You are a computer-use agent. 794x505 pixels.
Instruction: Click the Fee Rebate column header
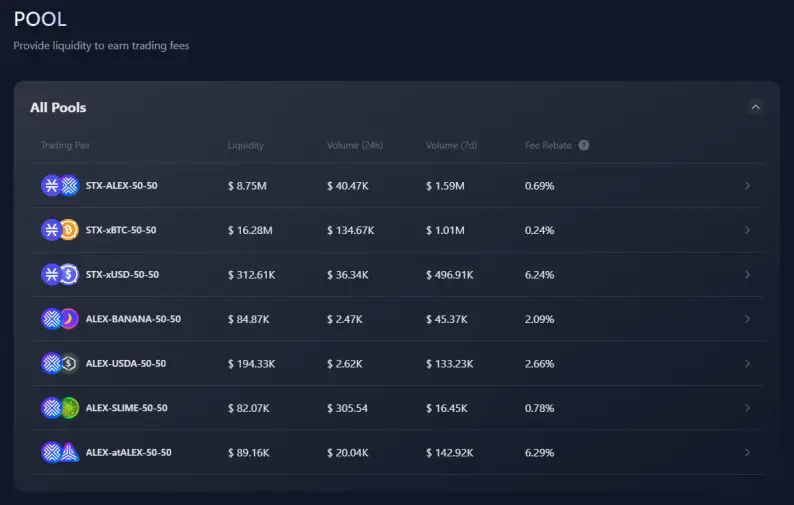(x=548, y=145)
